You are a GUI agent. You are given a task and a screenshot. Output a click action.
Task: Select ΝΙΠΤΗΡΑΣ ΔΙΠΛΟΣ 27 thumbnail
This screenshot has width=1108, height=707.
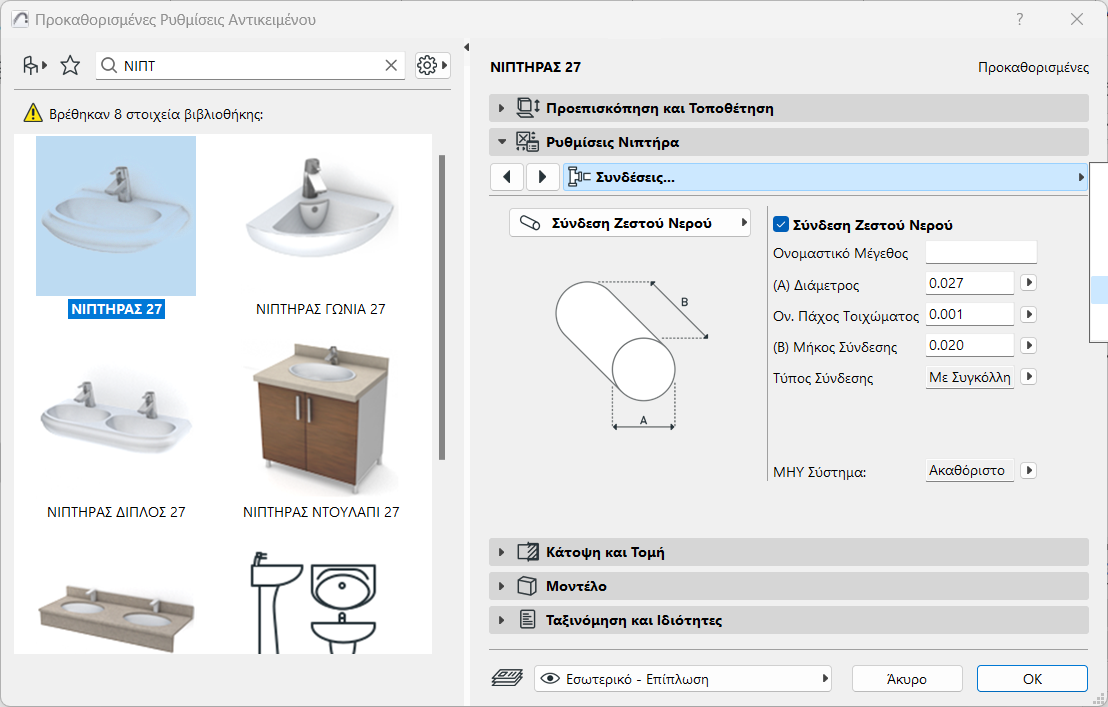click(116, 420)
